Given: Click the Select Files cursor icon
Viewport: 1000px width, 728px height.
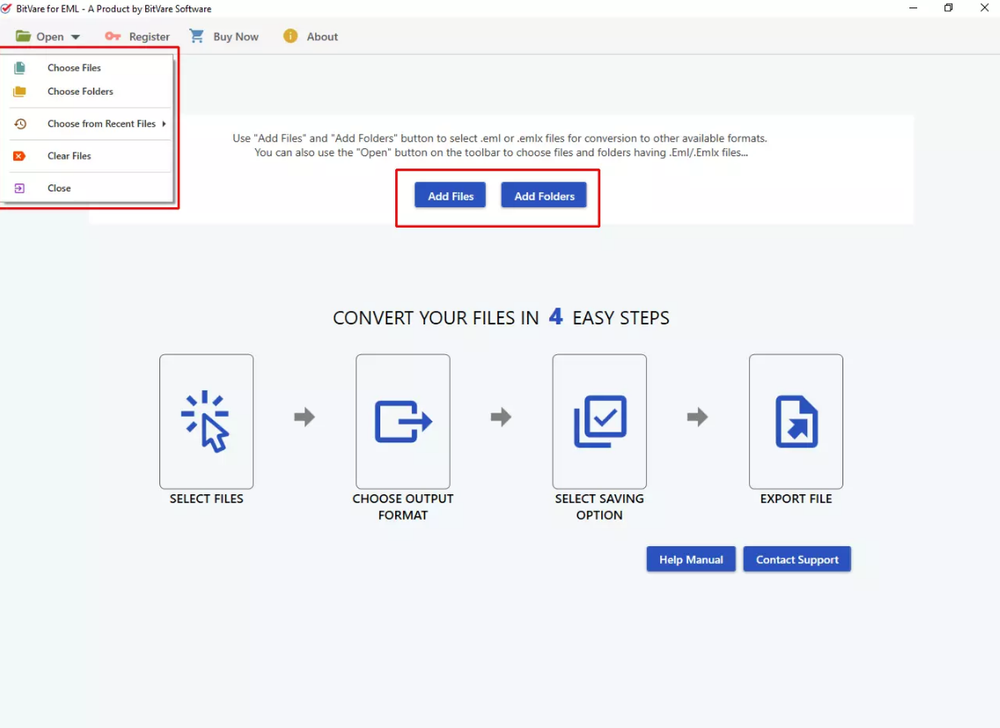Looking at the screenshot, I should (x=206, y=421).
